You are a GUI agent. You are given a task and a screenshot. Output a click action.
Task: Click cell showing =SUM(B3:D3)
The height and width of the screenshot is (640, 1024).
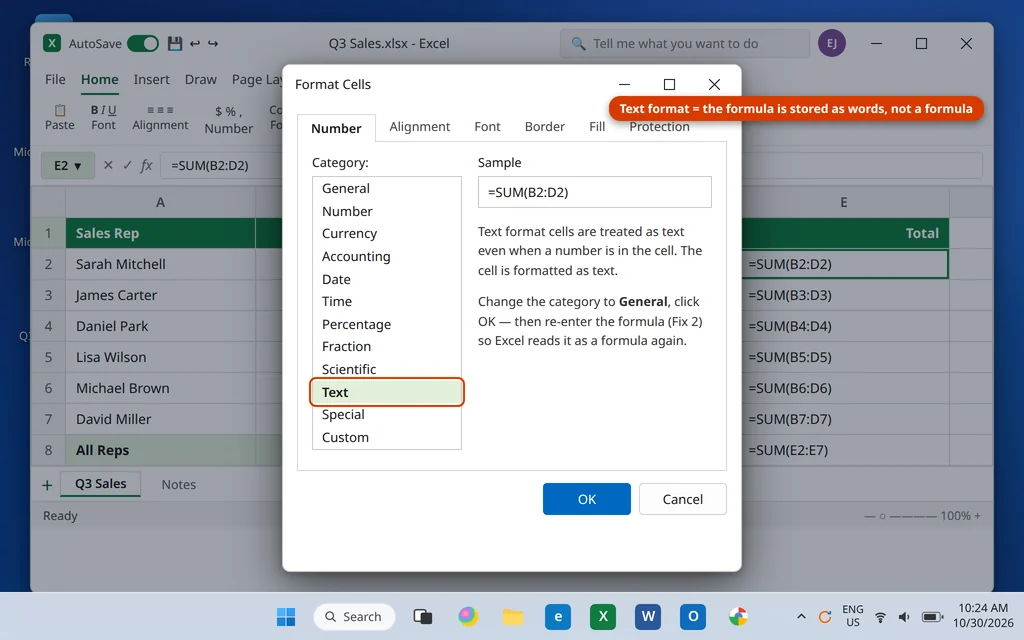pos(844,295)
